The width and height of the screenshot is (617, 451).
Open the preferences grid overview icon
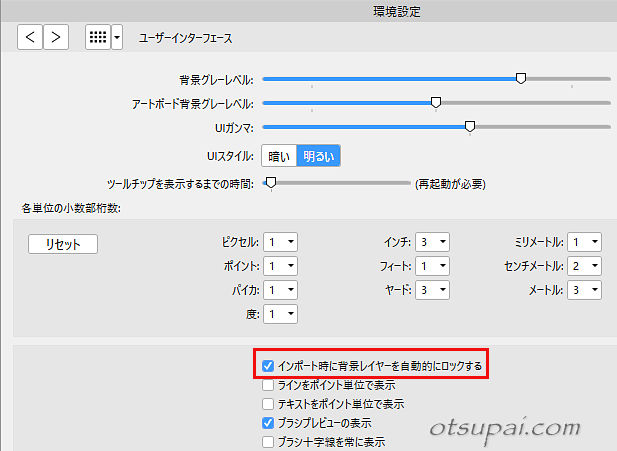tap(98, 38)
